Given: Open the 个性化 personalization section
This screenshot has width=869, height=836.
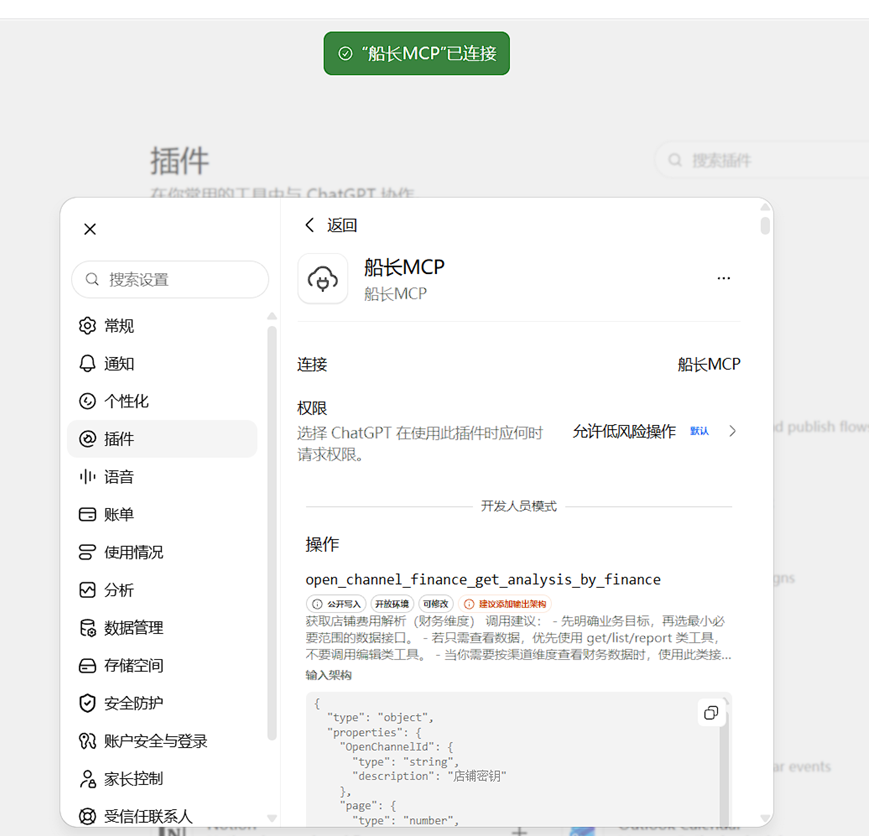Looking at the screenshot, I should 162,401.
